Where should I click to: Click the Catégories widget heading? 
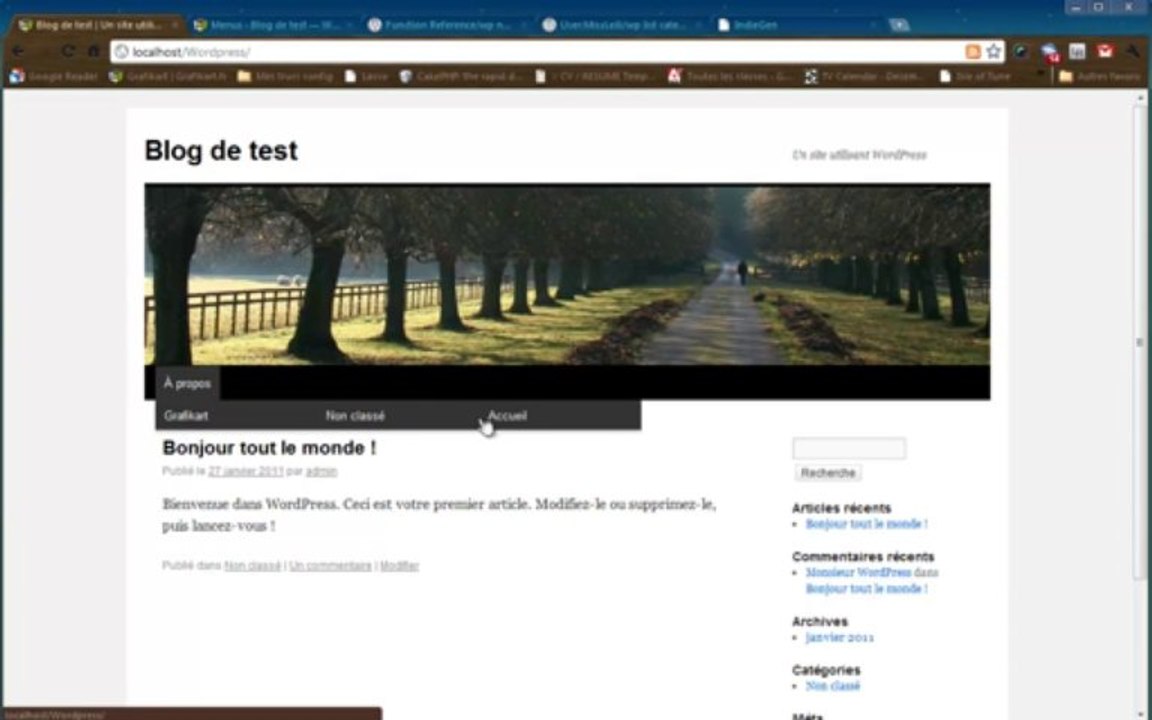tap(826, 670)
